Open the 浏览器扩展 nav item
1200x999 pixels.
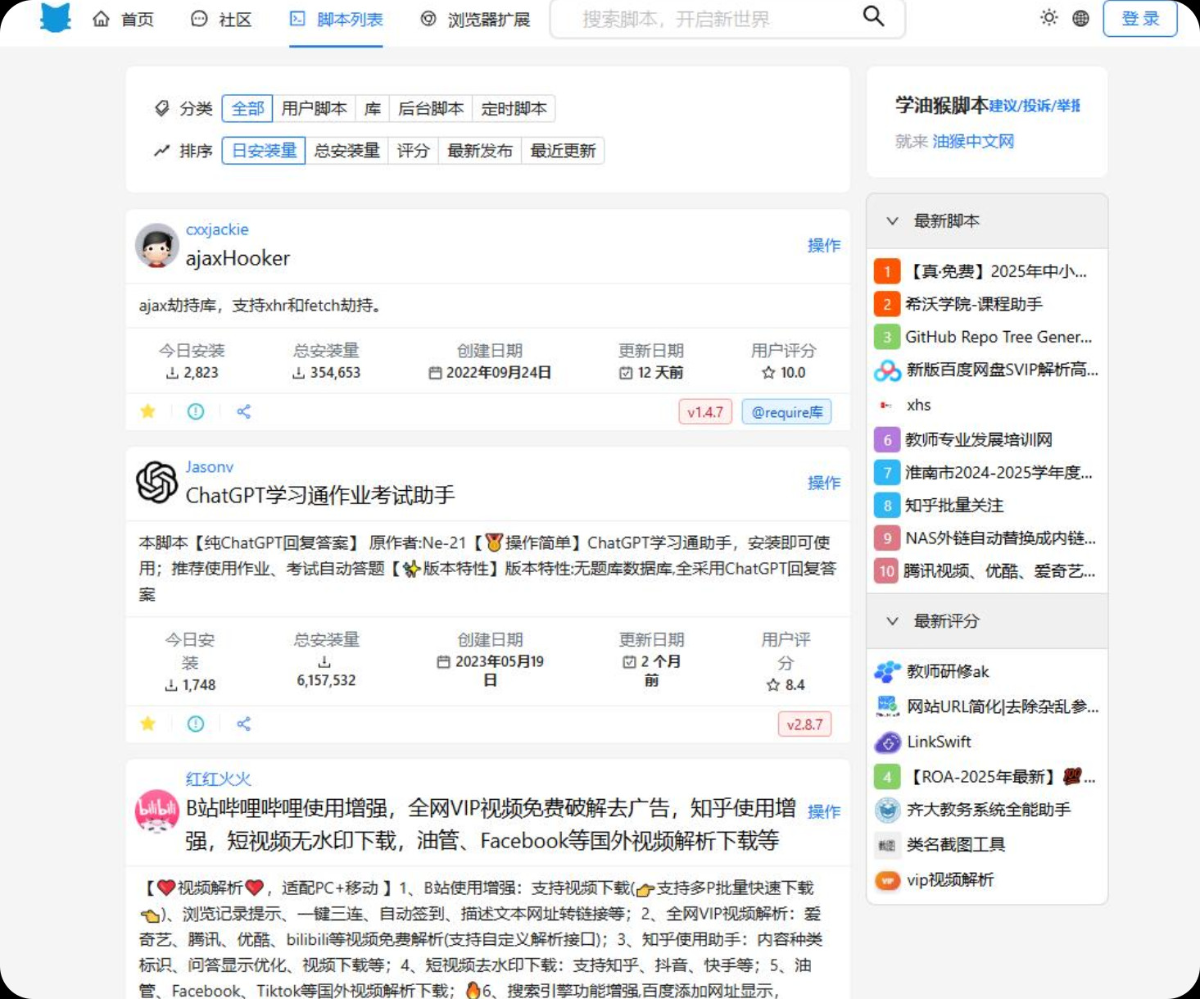tap(475, 19)
